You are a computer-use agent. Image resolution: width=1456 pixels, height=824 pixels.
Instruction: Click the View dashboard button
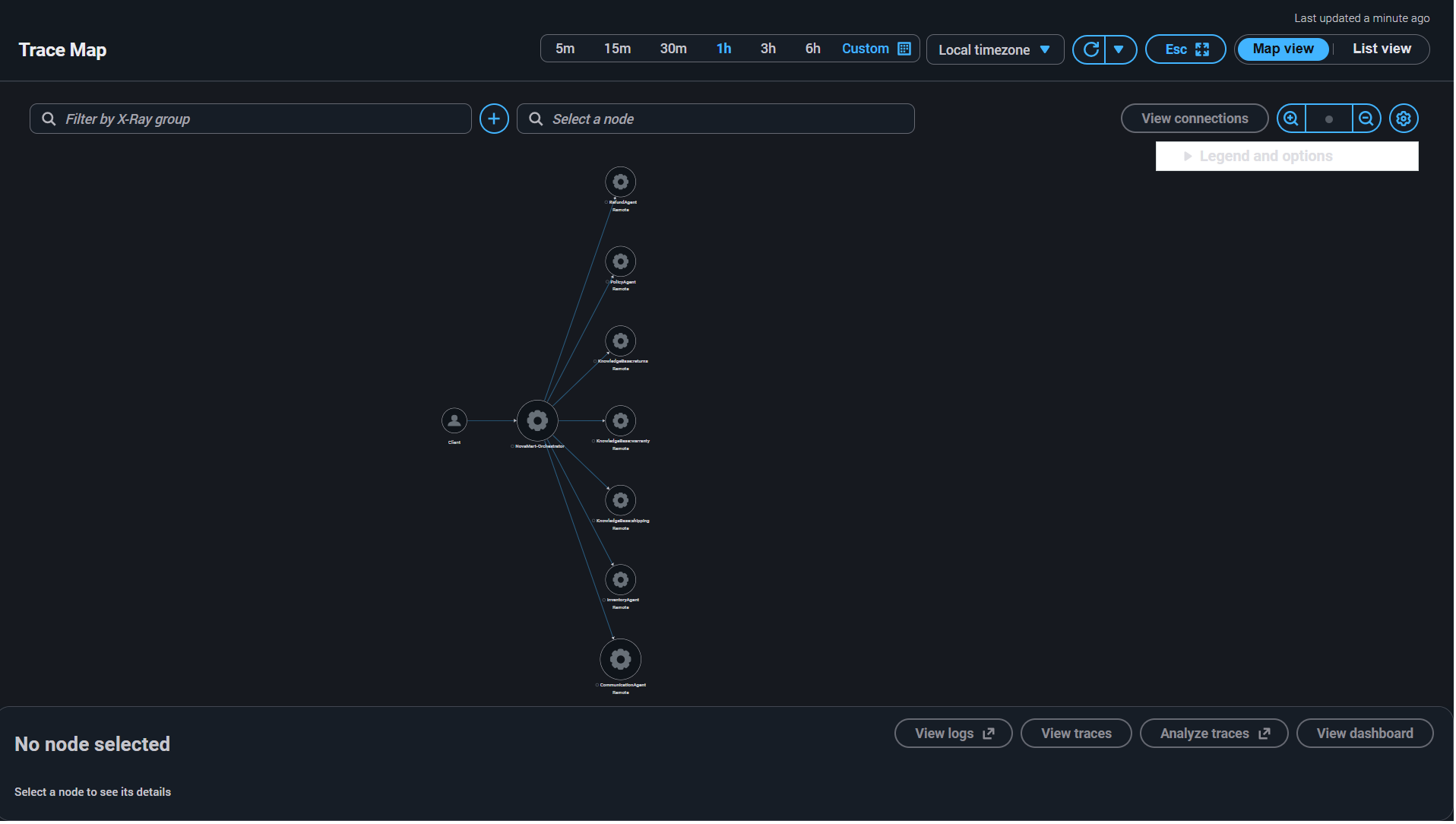click(1366, 734)
